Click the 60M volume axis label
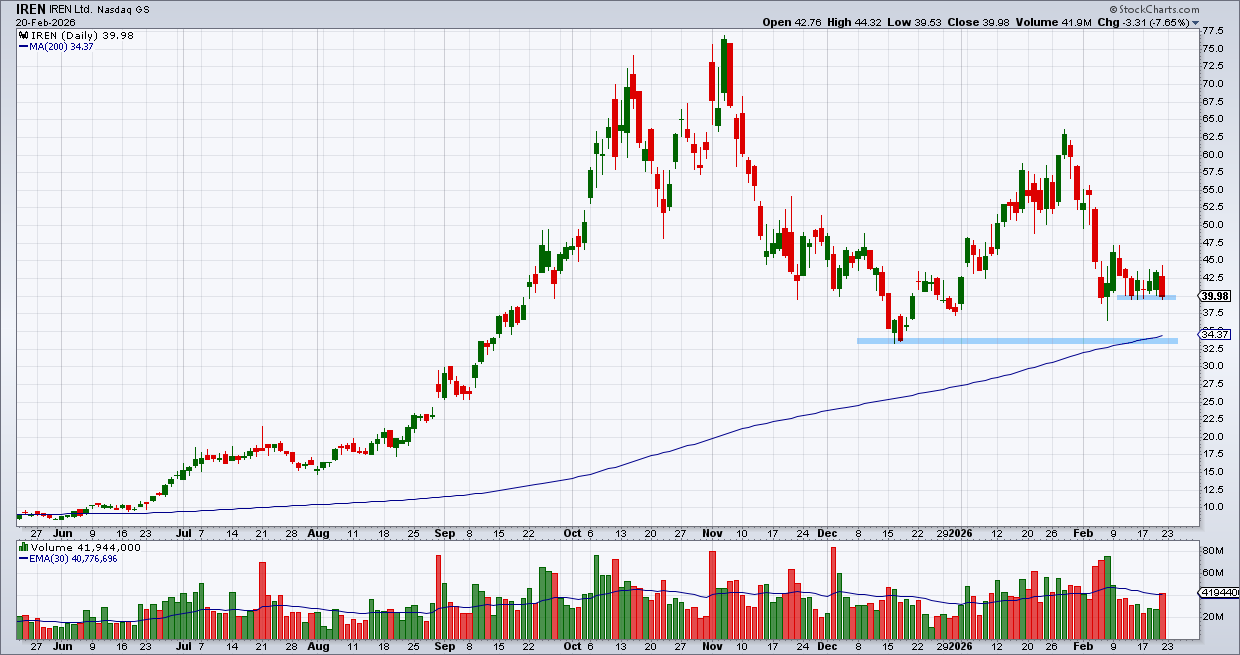 (x=1213, y=573)
